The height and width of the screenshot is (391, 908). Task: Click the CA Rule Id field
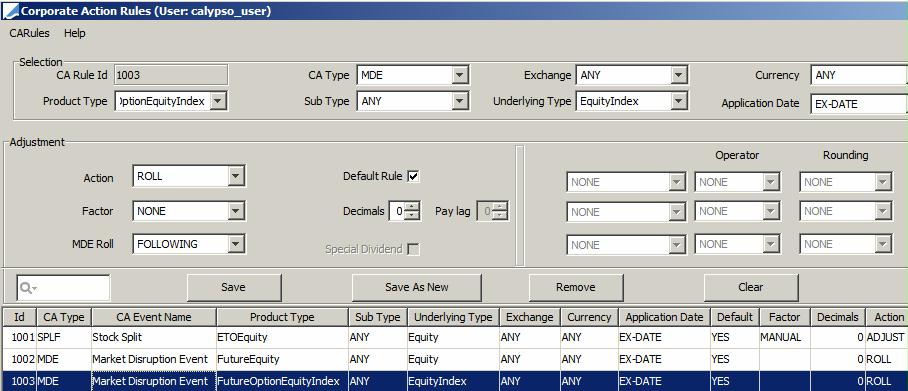(171, 75)
